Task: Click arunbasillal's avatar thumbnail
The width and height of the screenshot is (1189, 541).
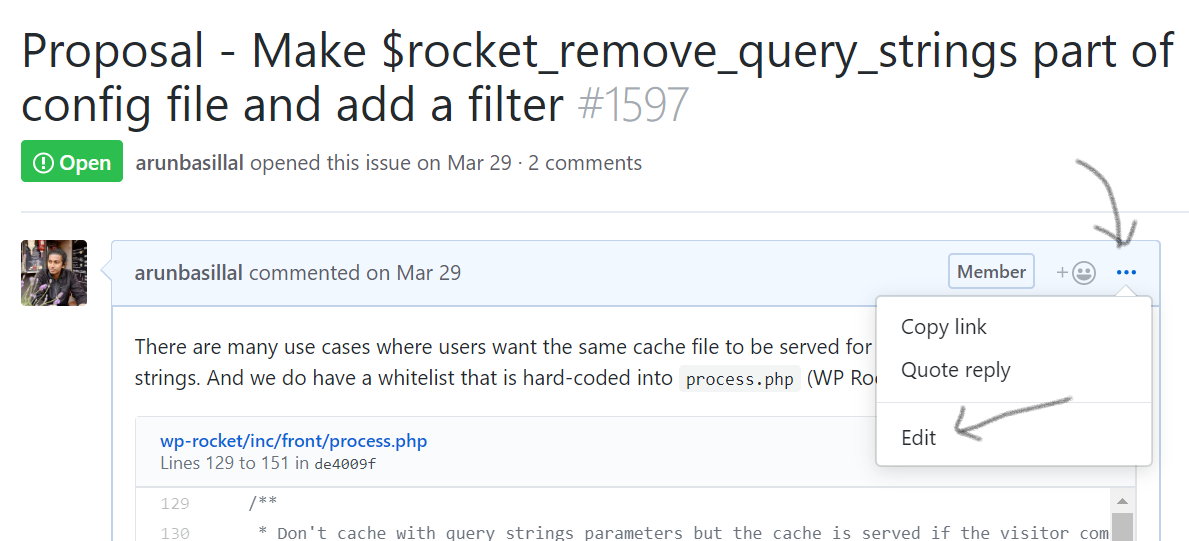Action: click(54, 273)
